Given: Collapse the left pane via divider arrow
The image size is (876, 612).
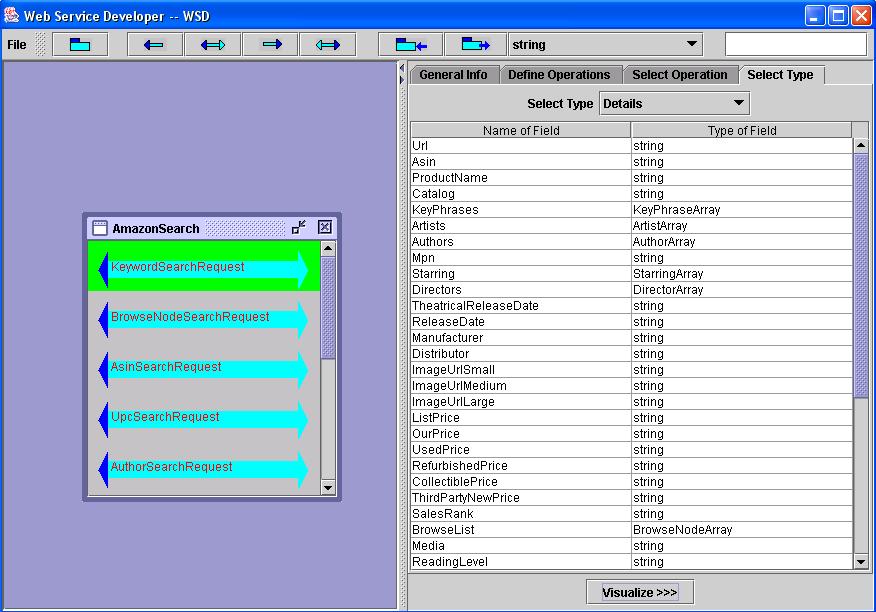Looking at the screenshot, I should click(x=402, y=68).
